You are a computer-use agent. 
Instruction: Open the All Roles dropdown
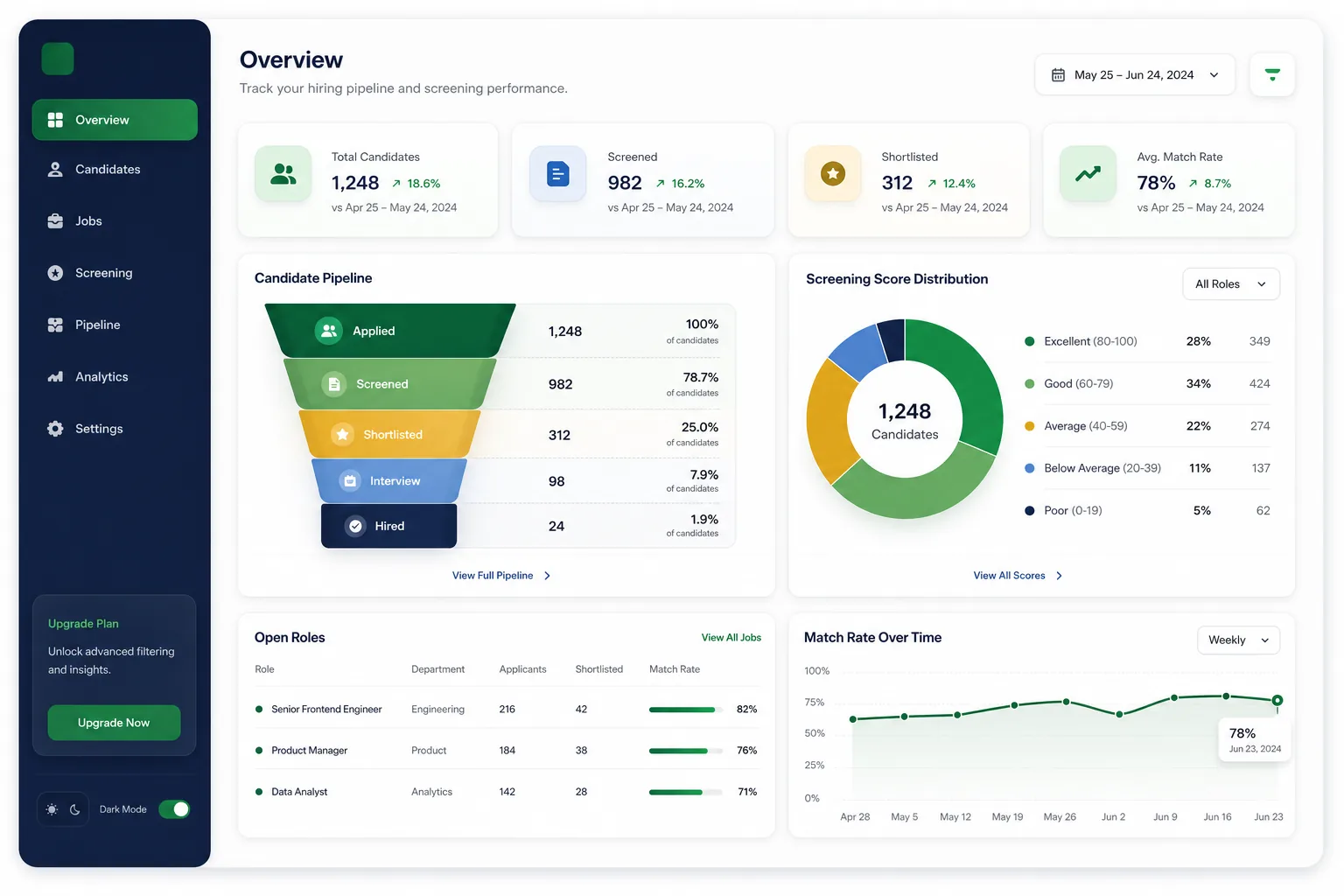(1231, 284)
